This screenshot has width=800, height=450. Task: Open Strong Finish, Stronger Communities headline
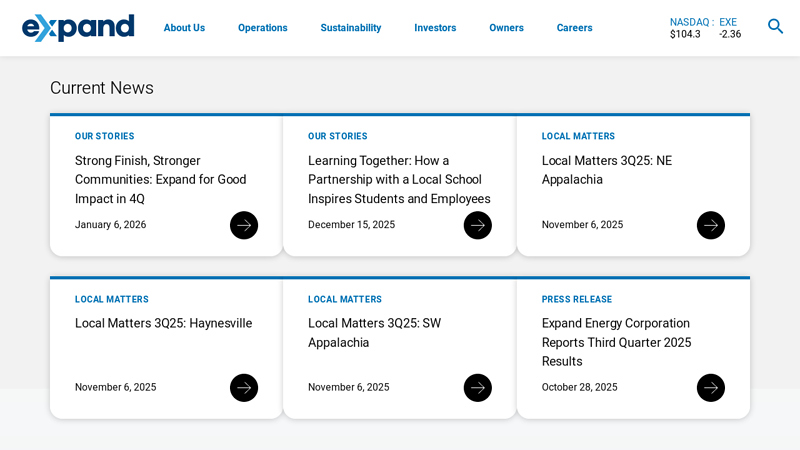point(160,179)
